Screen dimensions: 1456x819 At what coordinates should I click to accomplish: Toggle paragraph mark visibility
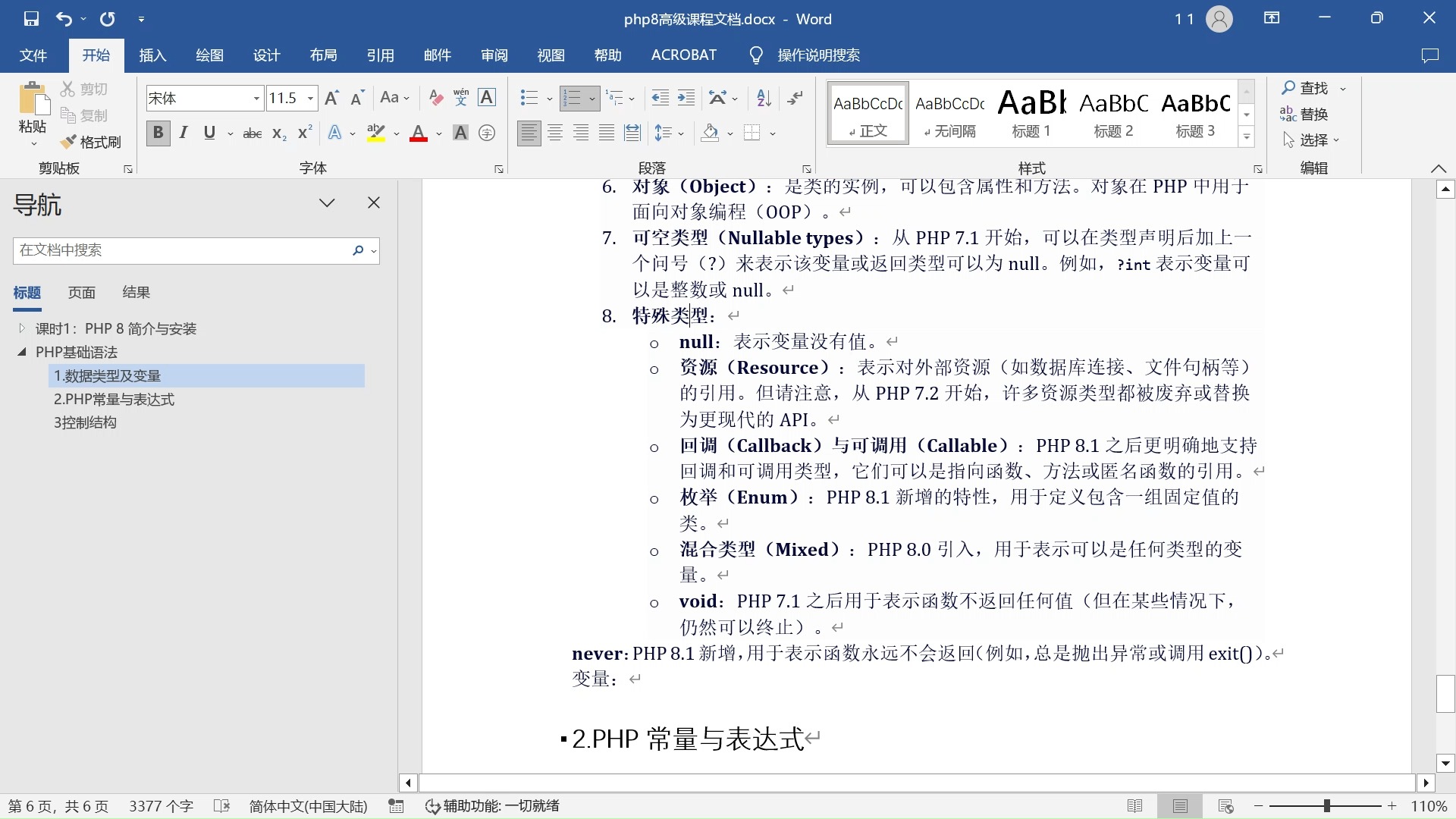tap(795, 98)
